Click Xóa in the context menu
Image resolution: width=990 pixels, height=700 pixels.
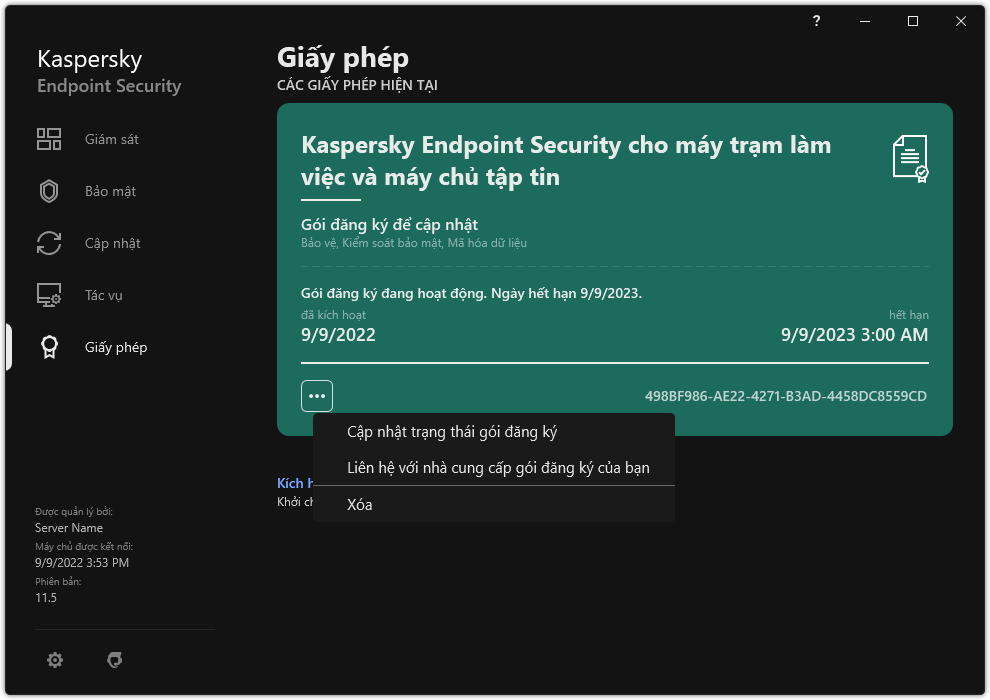coord(360,505)
